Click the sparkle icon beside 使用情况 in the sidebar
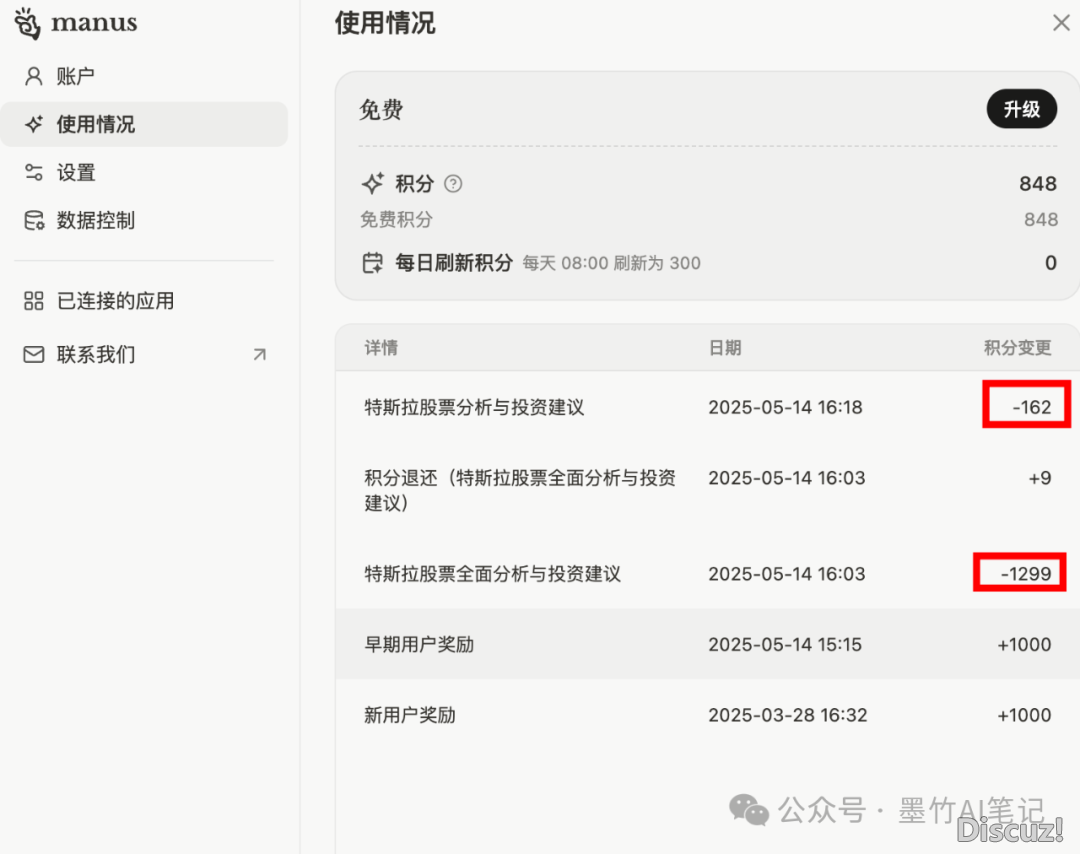1080x854 pixels. [x=34, y=124]
